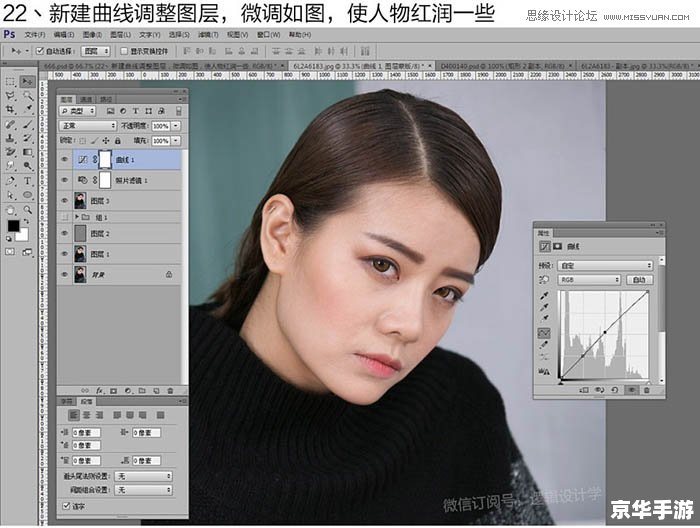Choose the edit-points curve mode icon

pos(544,333)
